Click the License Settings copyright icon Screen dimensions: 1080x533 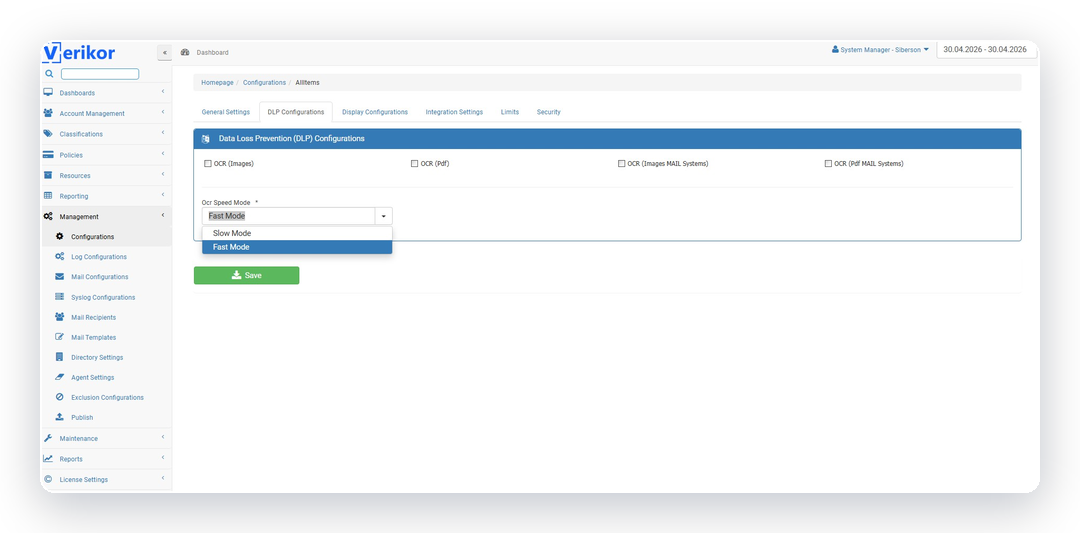48,479
